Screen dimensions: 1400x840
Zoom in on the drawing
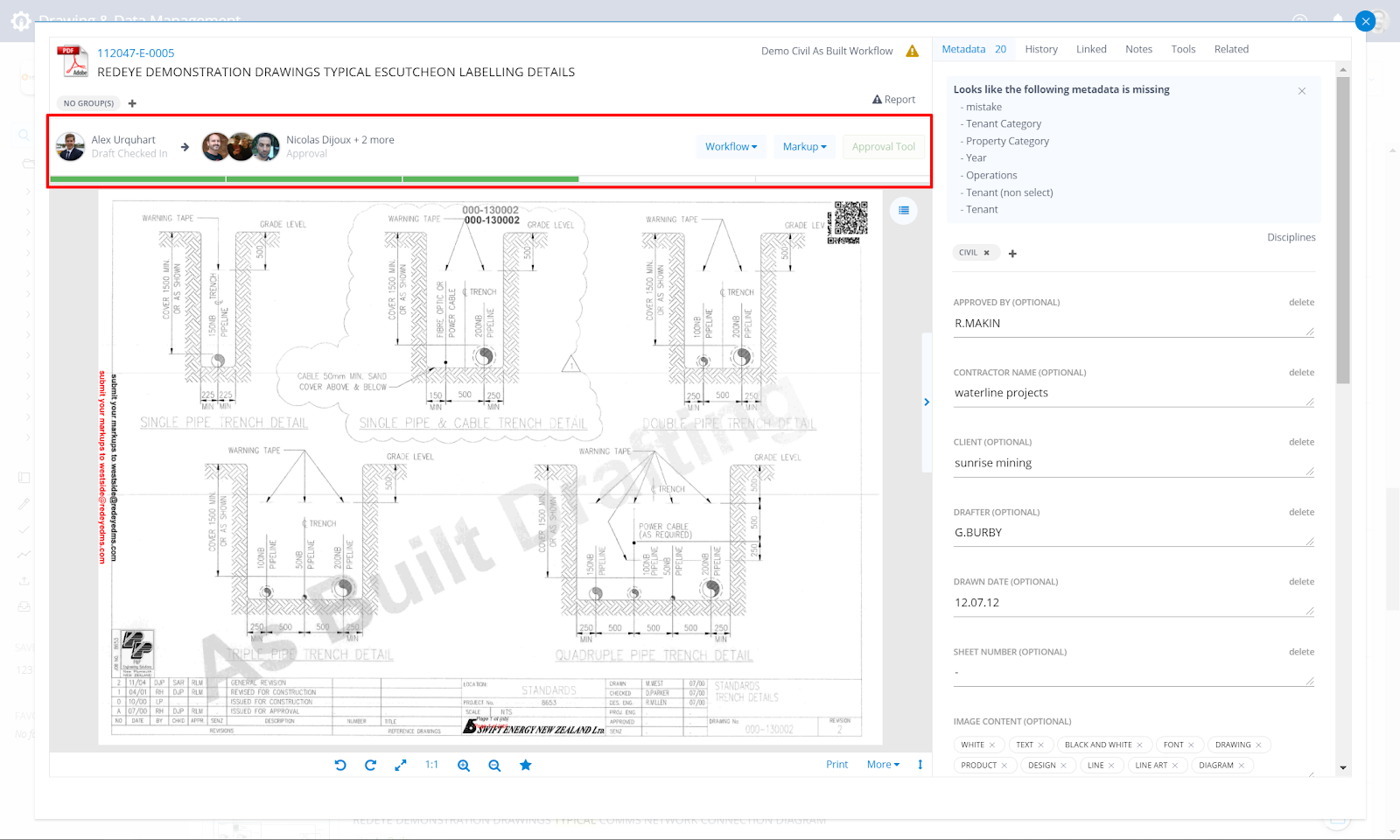464,765
